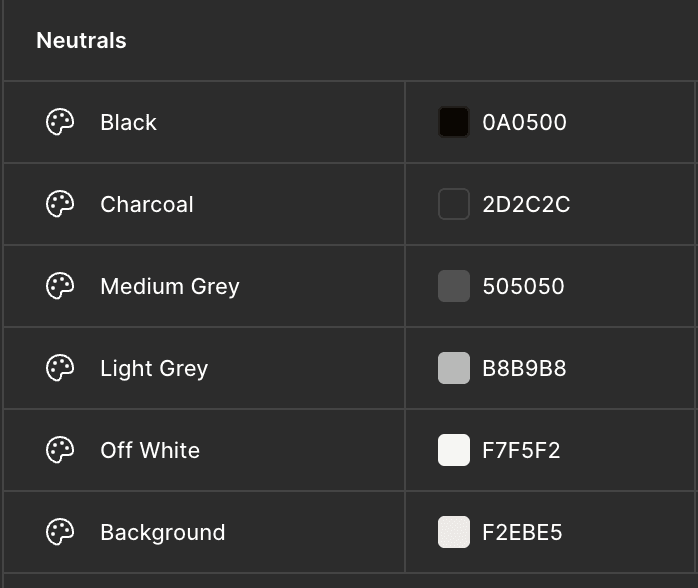This screenshot has width=698, height=588.
Task: Click the palette icon beside Charcoal
Action: tap(60, 204)
